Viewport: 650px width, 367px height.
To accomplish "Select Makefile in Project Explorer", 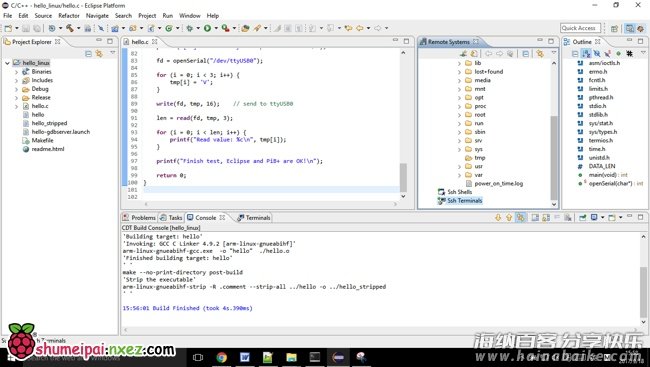I will point(42,140).
